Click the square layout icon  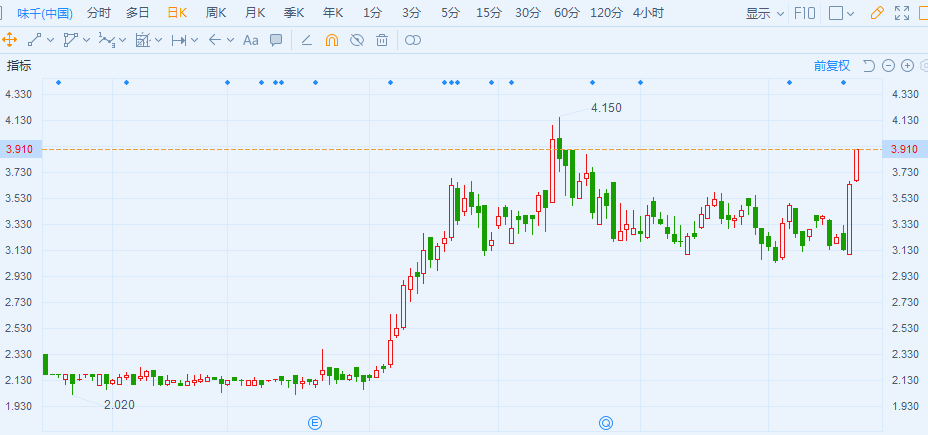[836, 13]
